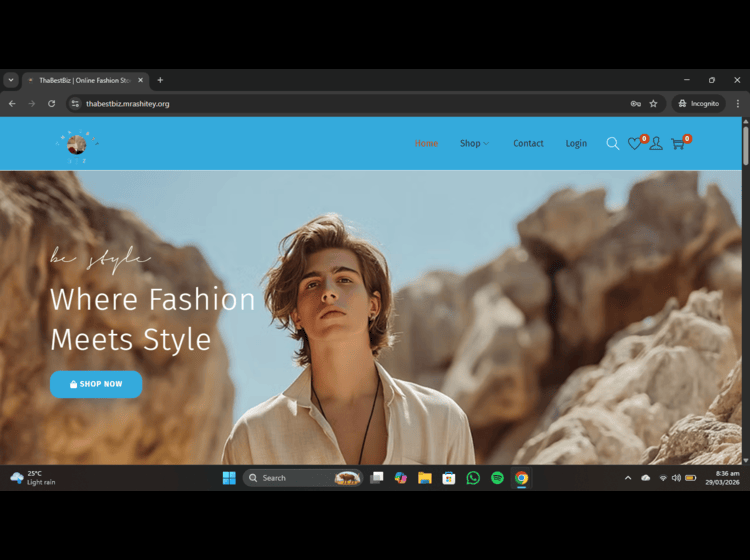Click the SHOP NOW button
This screenshot has width=750, height=560.
(x=96, y=384)
